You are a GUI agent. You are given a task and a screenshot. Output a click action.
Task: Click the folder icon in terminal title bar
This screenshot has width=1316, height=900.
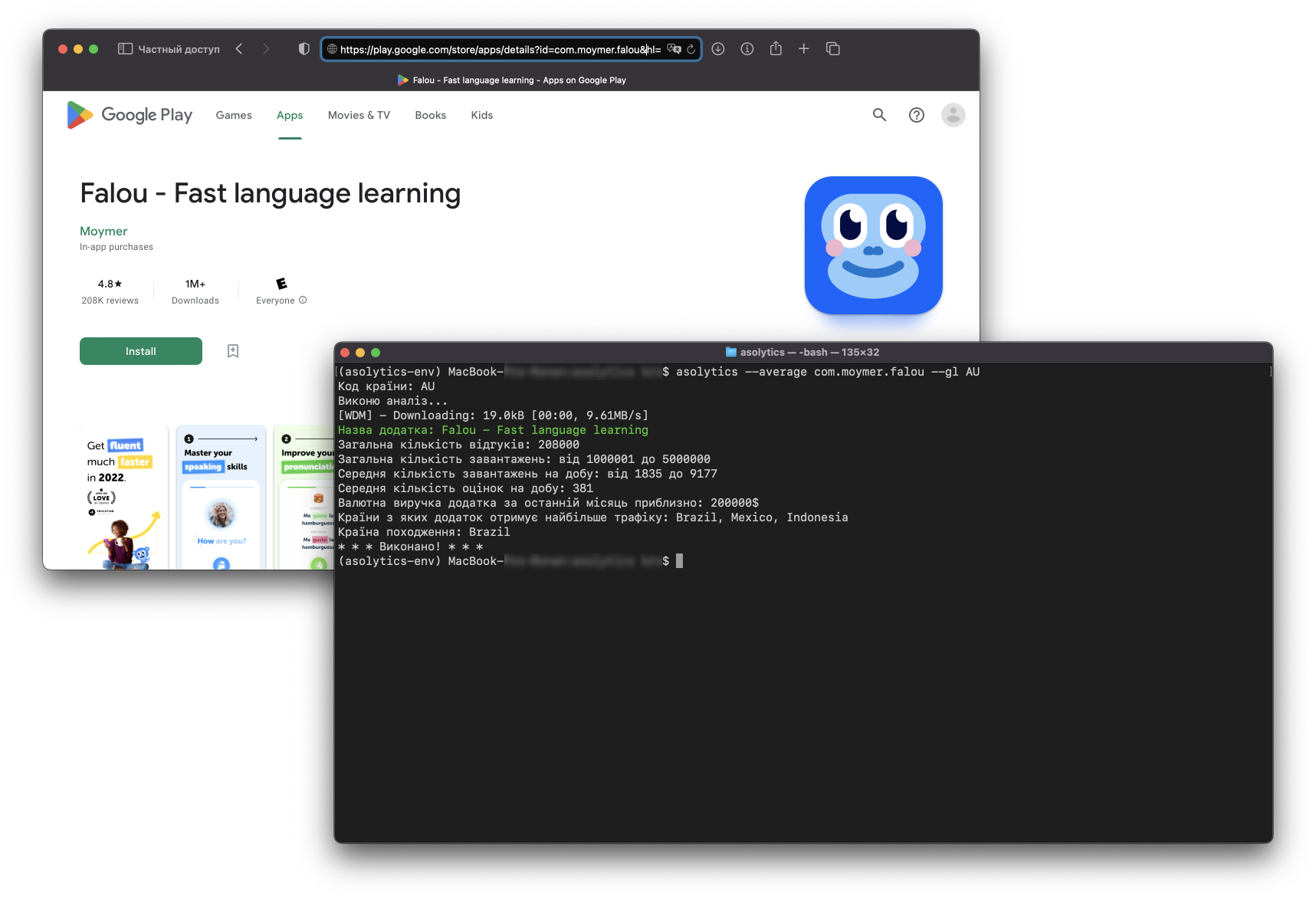pyautogui.click(x=731, y=352)
